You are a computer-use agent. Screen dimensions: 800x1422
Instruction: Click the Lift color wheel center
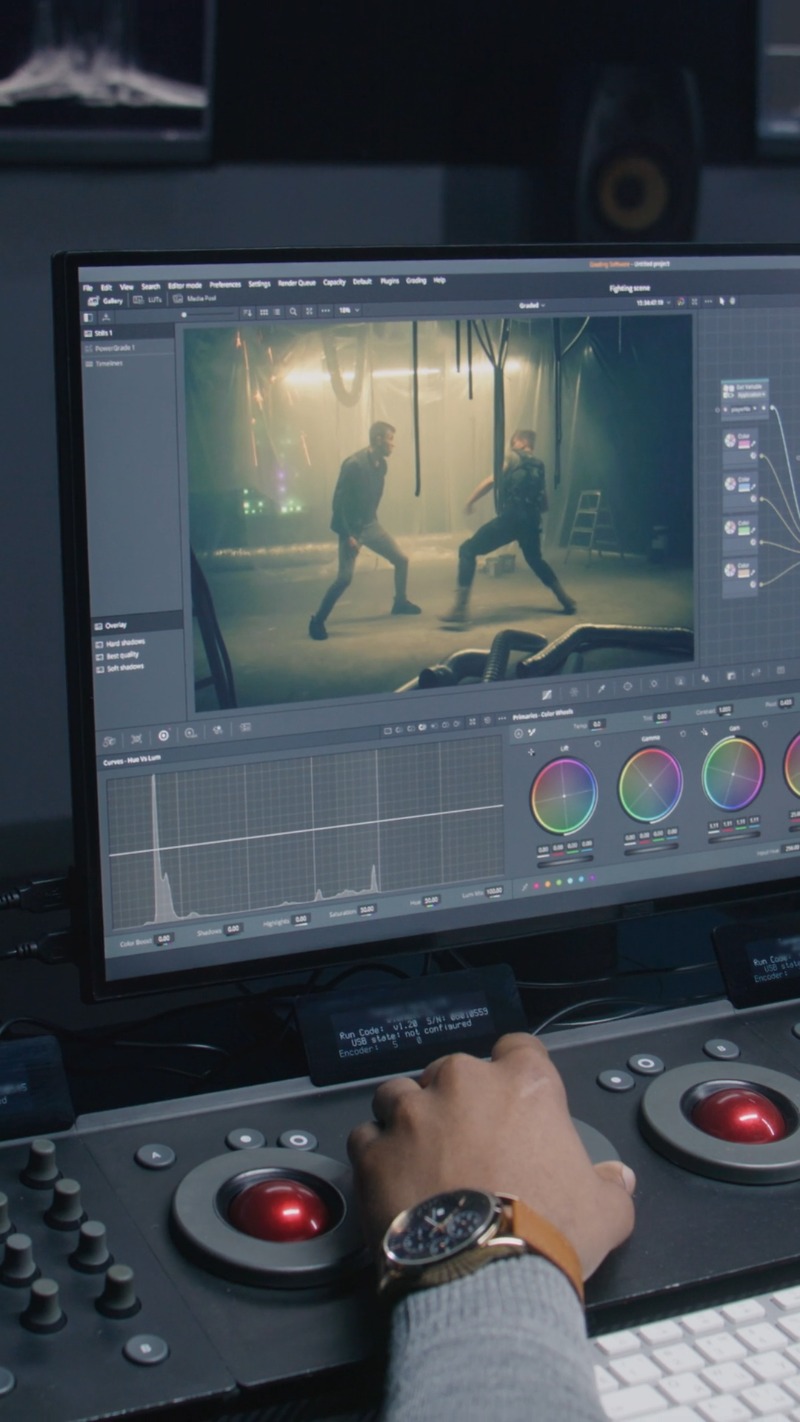564,796
